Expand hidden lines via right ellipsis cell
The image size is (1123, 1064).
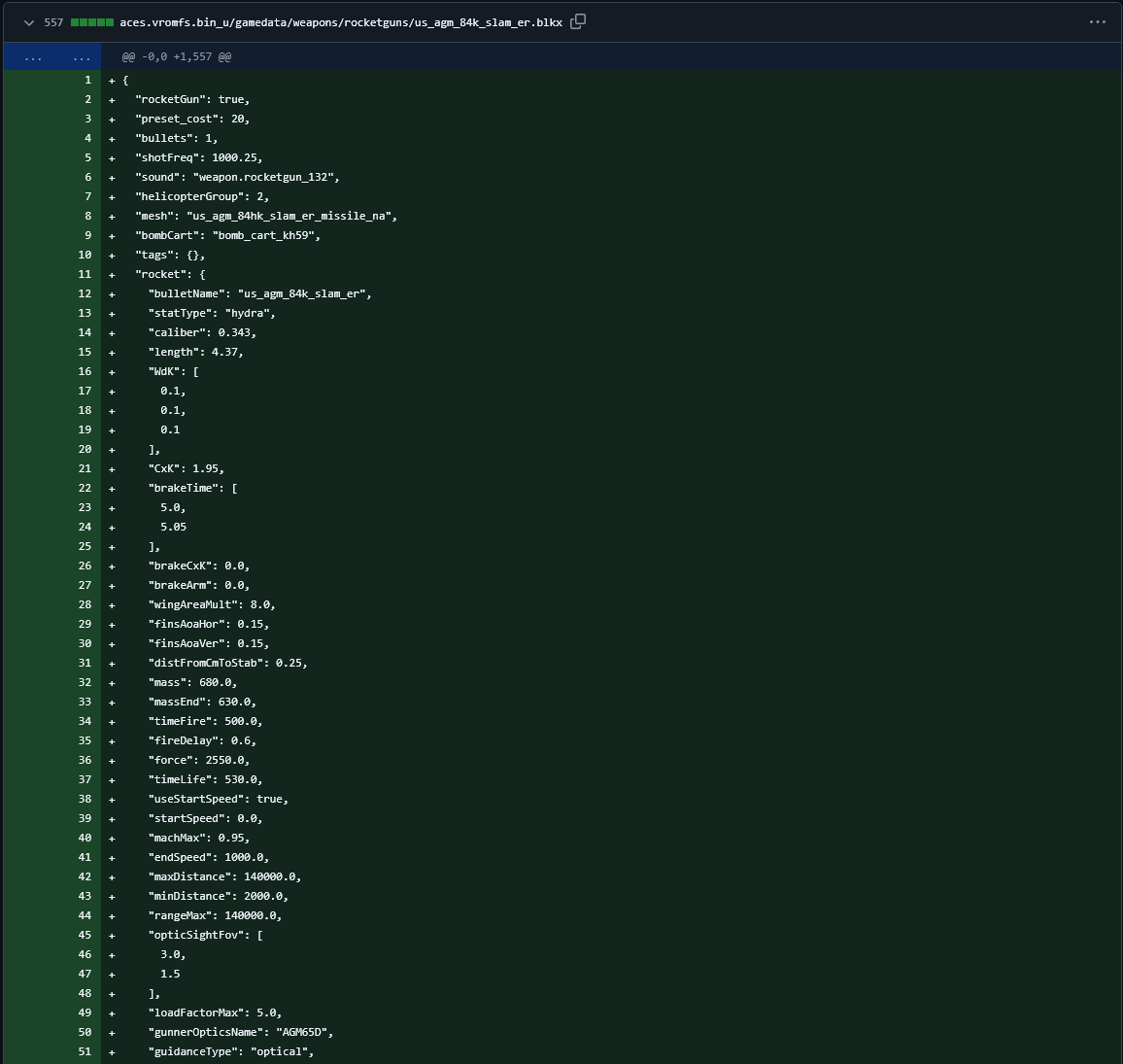click(x=81, y=57)
